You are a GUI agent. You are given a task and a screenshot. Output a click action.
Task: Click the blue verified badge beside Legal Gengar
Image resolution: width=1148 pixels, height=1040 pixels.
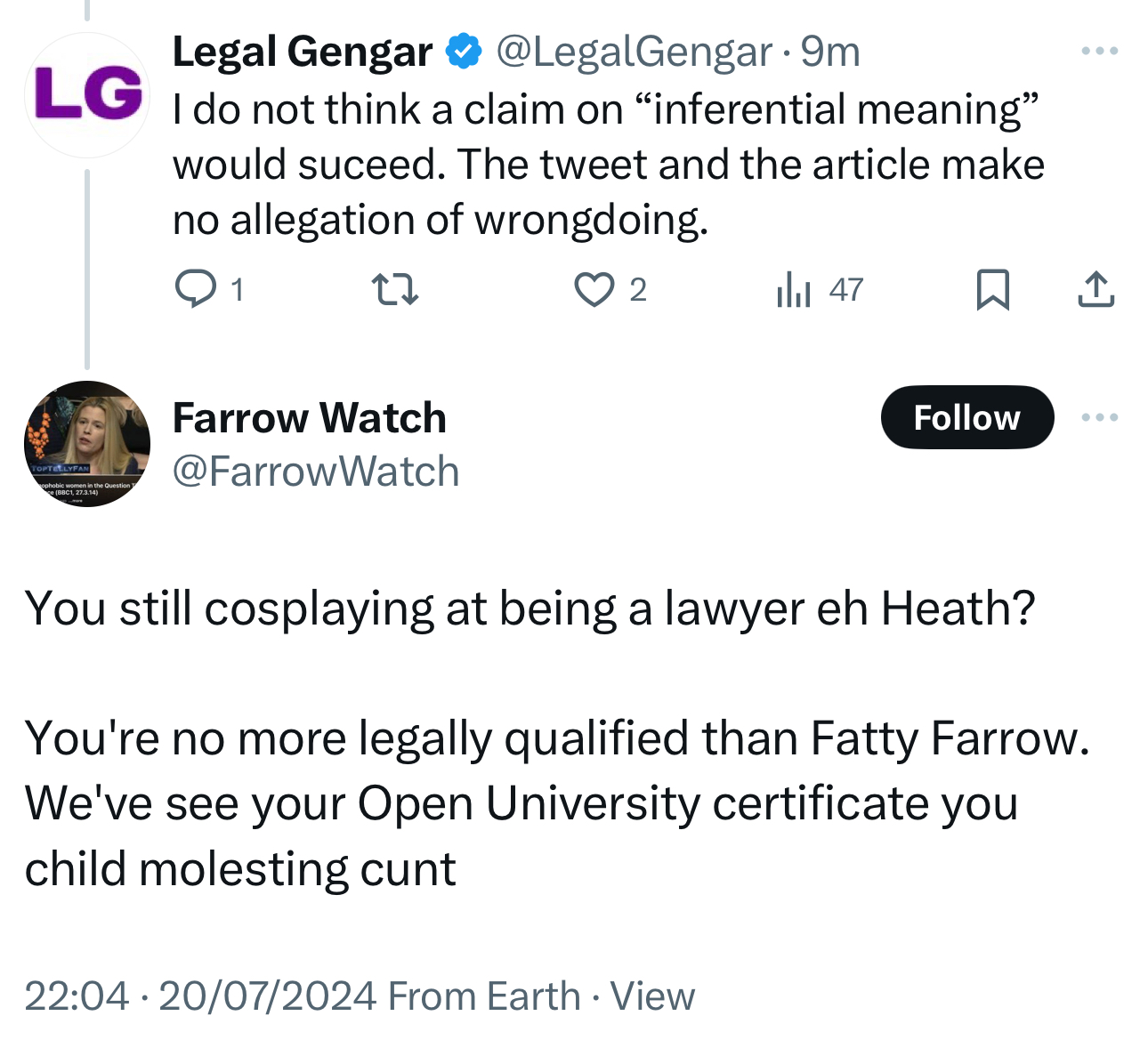pos(463,52)
